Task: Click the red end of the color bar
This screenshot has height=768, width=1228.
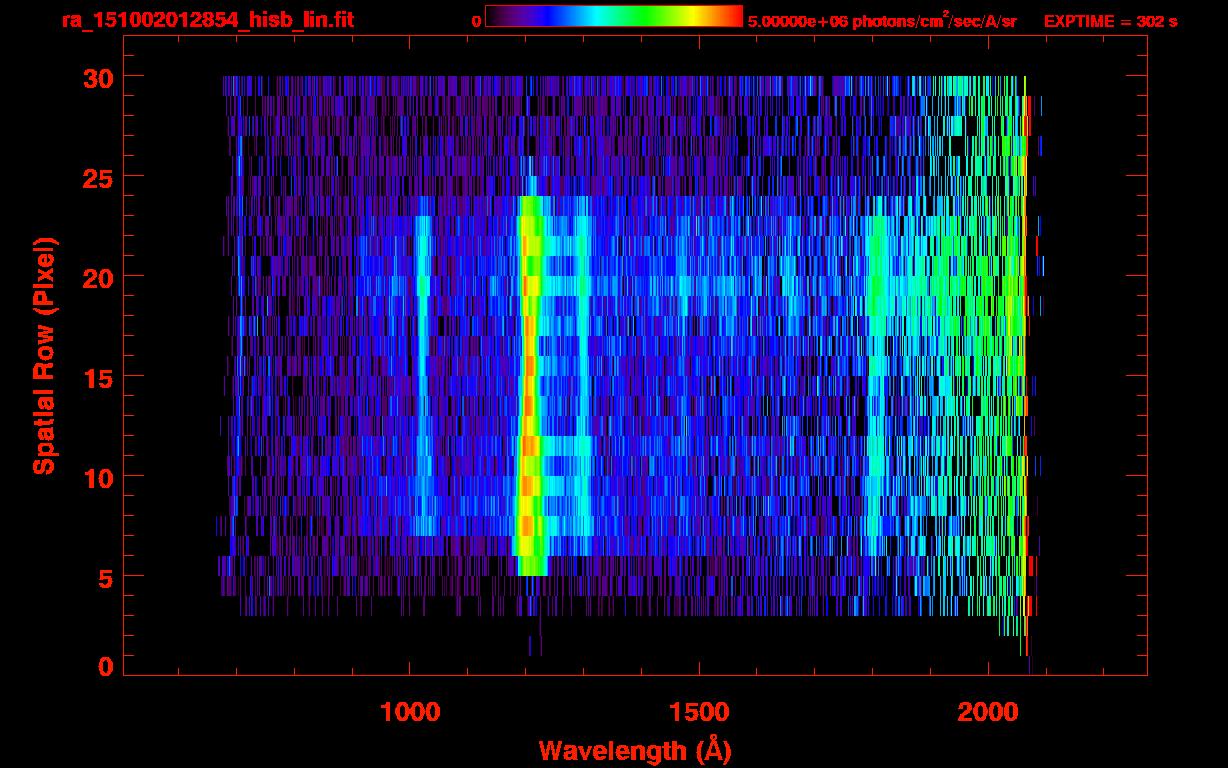Action: [x=730, y=16]
